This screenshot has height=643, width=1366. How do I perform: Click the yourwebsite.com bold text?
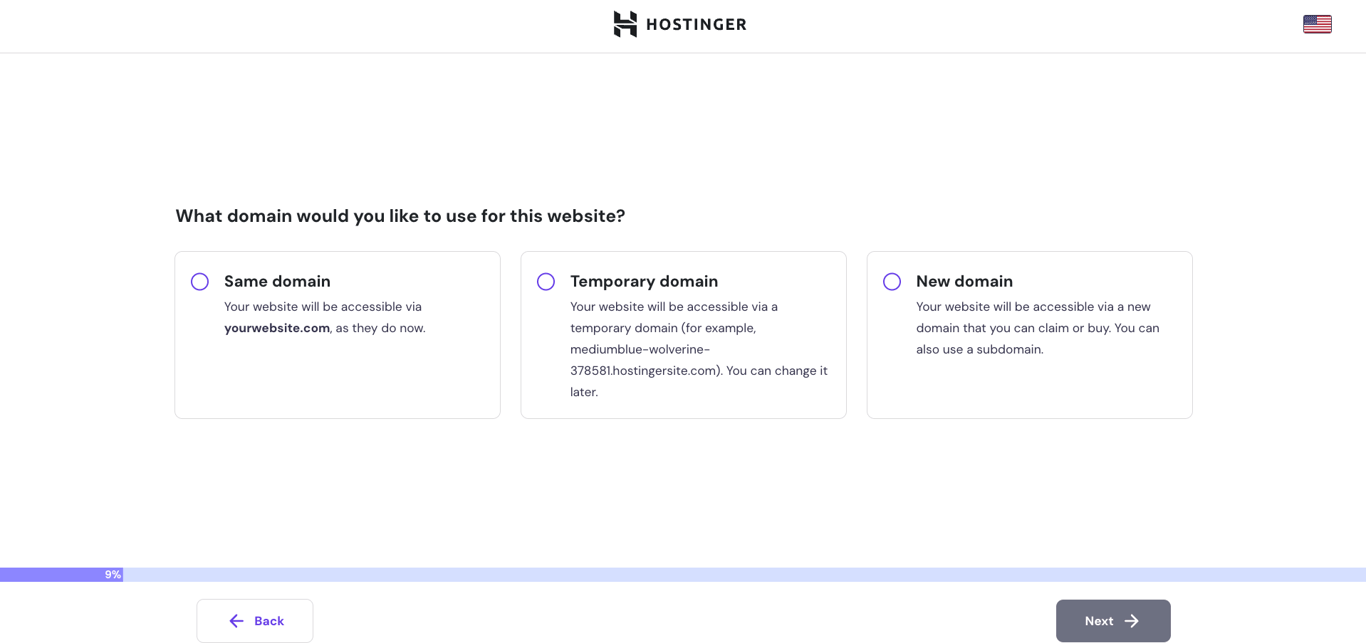[x=276, y=327]
